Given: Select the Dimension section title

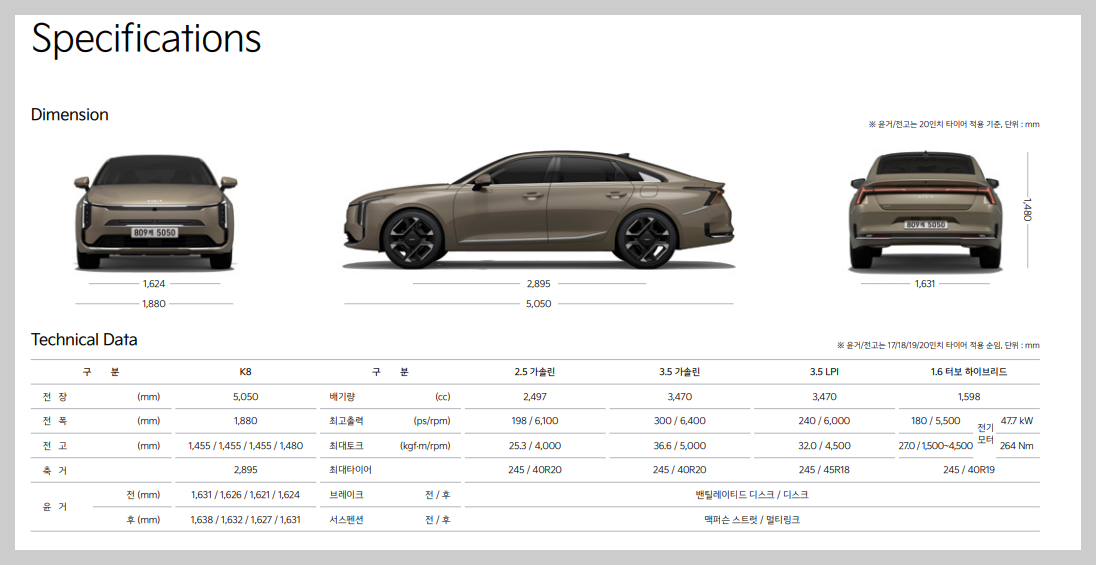Looking at the screenshot, I should coord(70,115).
